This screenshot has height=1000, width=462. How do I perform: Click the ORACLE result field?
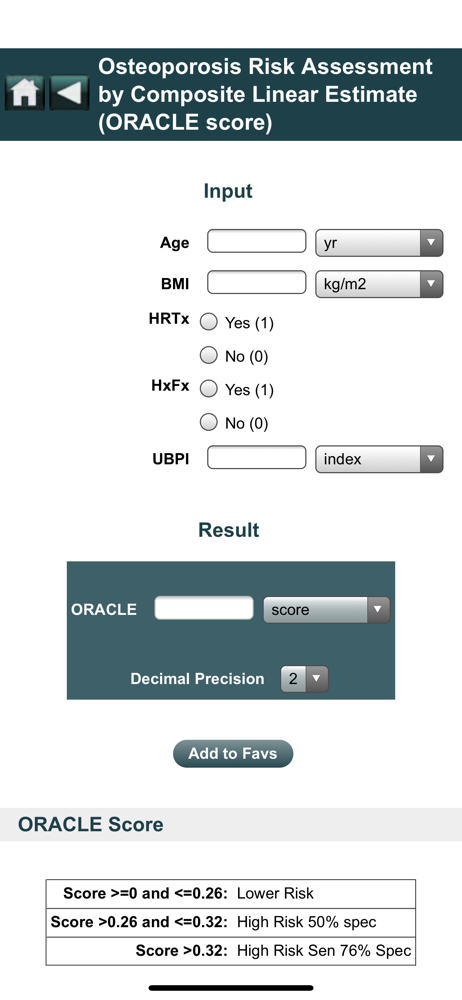point(204,608)
